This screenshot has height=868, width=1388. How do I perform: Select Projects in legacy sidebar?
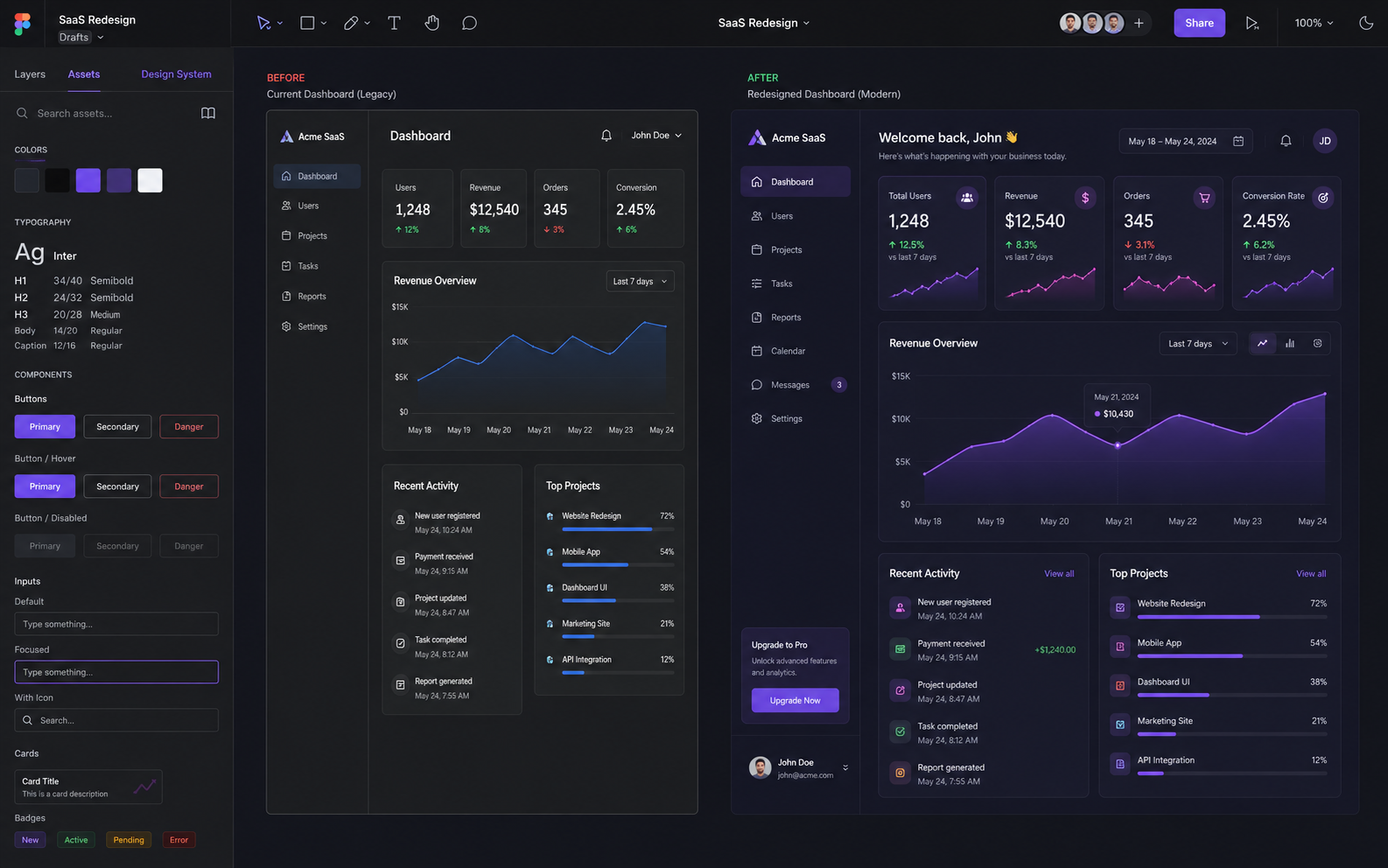[317, 236]
